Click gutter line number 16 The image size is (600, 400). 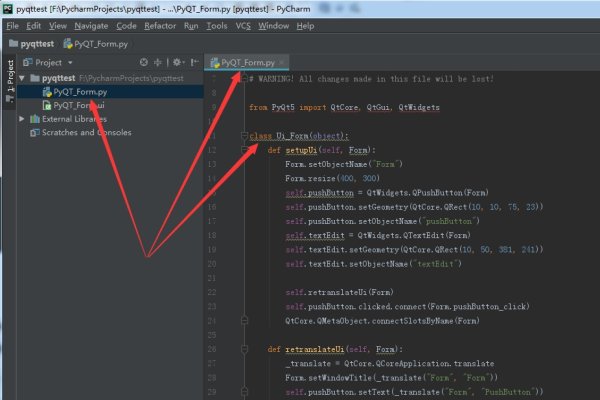tap(212, 207)
